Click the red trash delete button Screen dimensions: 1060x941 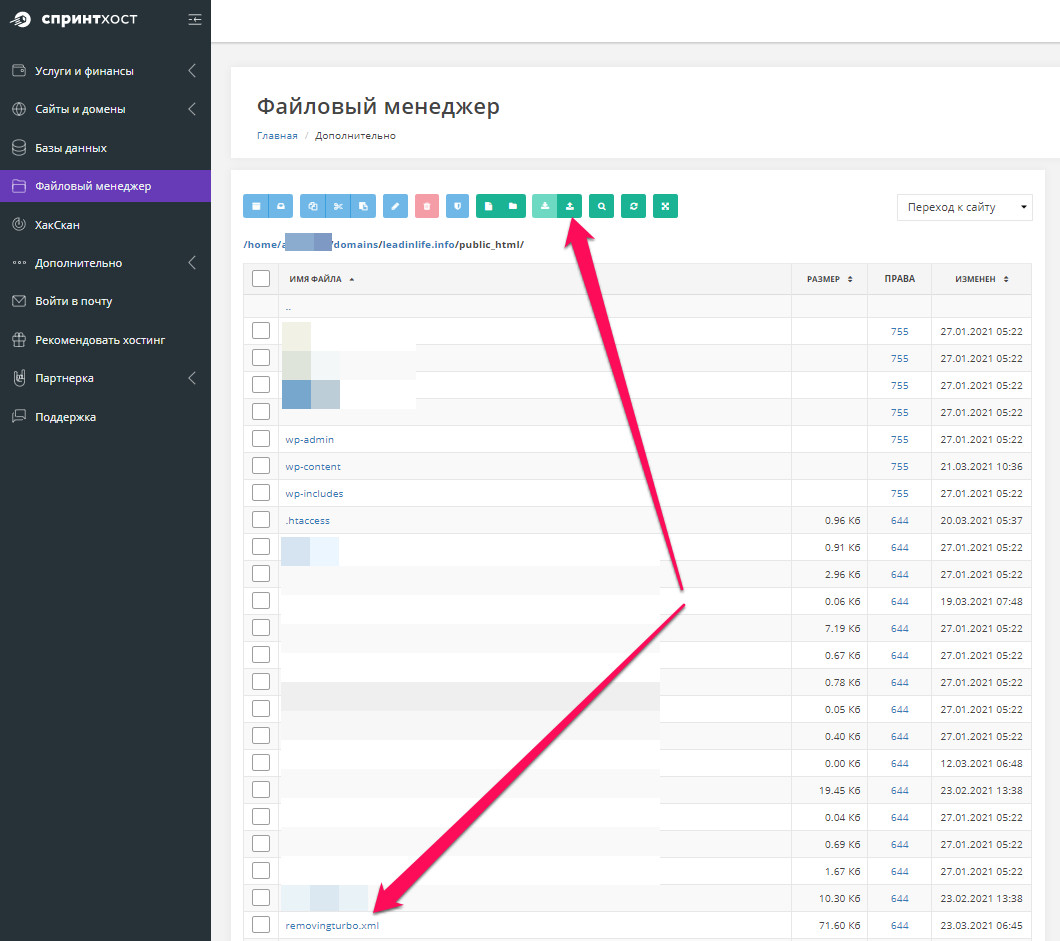(427, 206)
